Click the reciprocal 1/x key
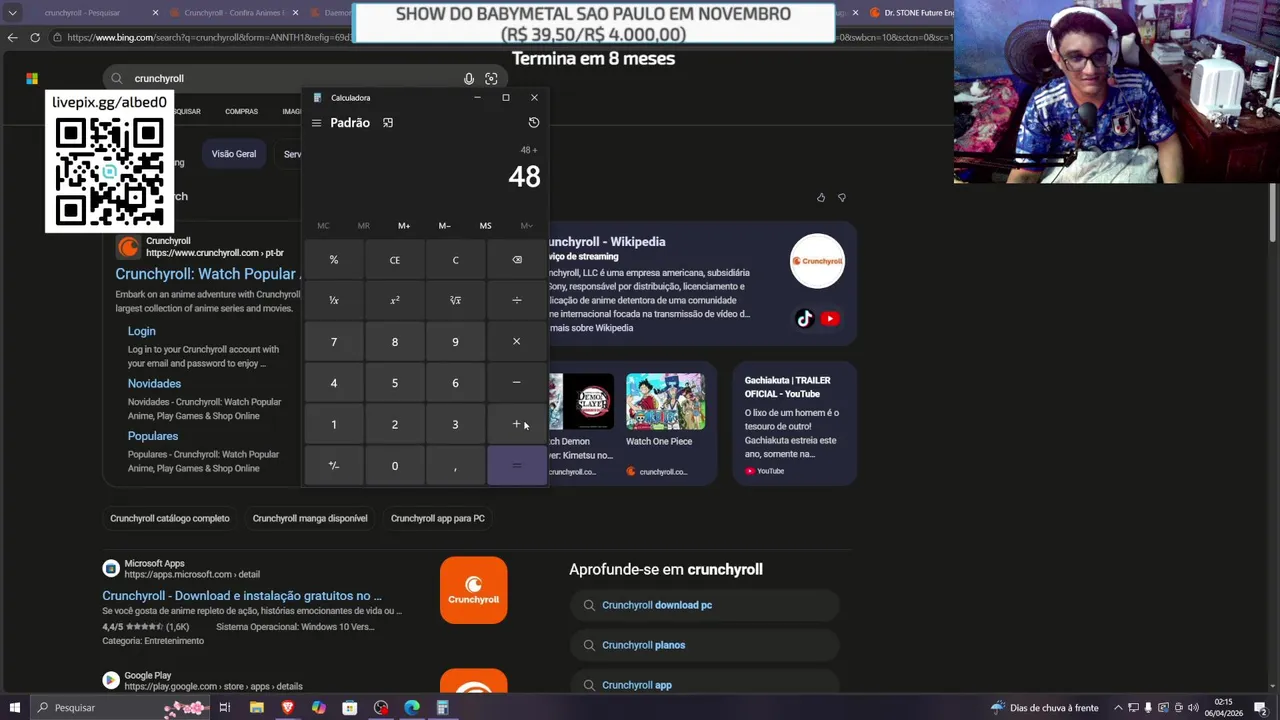Viewport: 1280px width, 720px height. pos(334,301)
